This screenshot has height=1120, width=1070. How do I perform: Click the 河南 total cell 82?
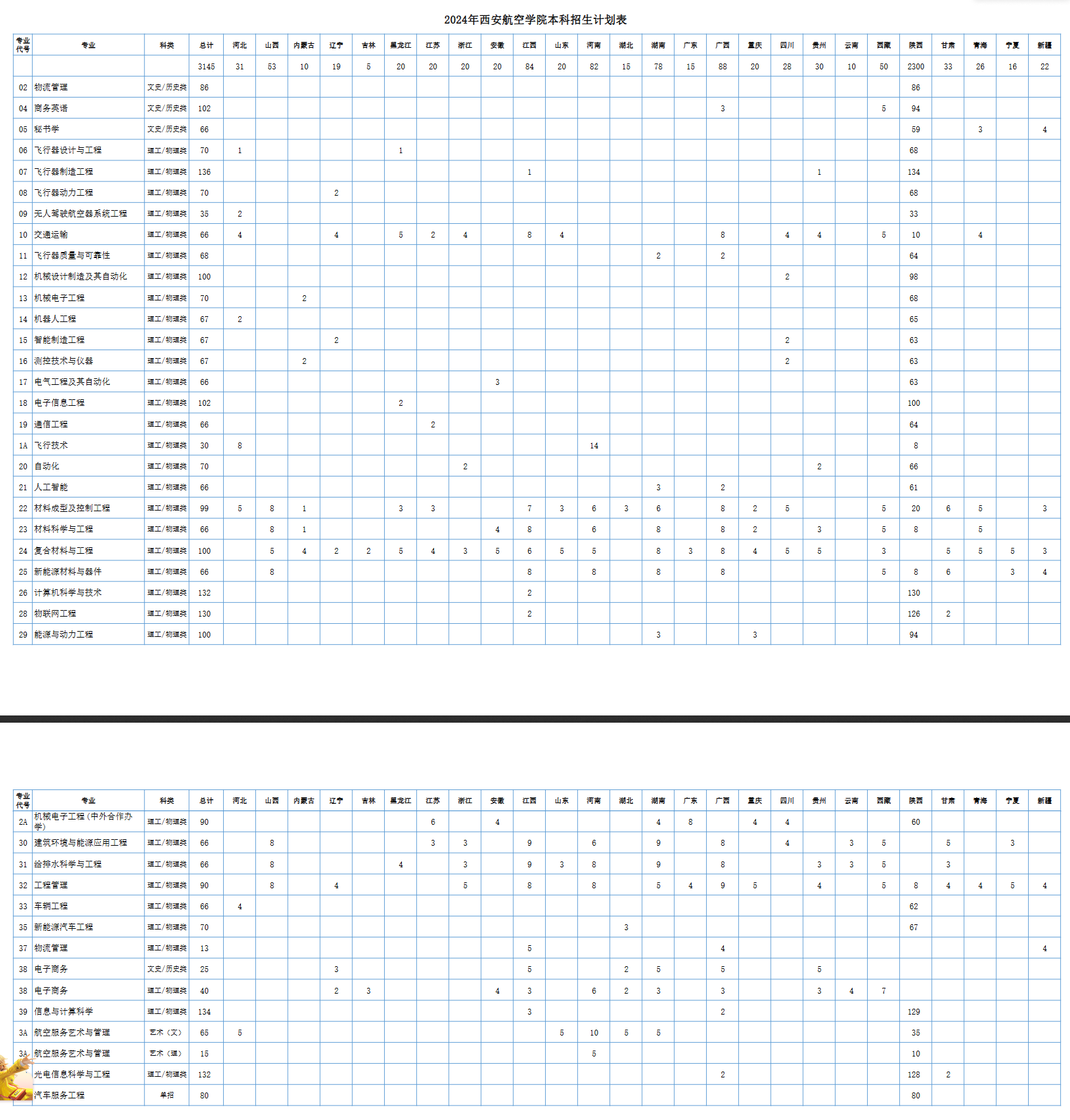(x=594, y=67)
